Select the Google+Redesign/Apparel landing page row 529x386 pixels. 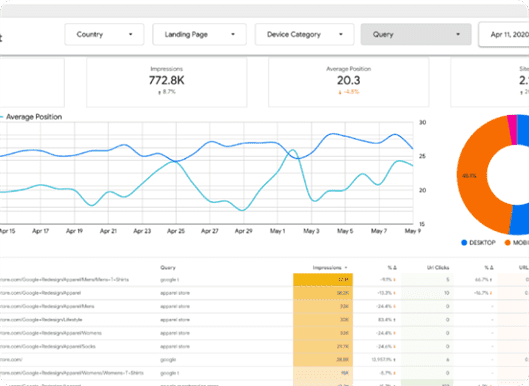coord(264,293)
